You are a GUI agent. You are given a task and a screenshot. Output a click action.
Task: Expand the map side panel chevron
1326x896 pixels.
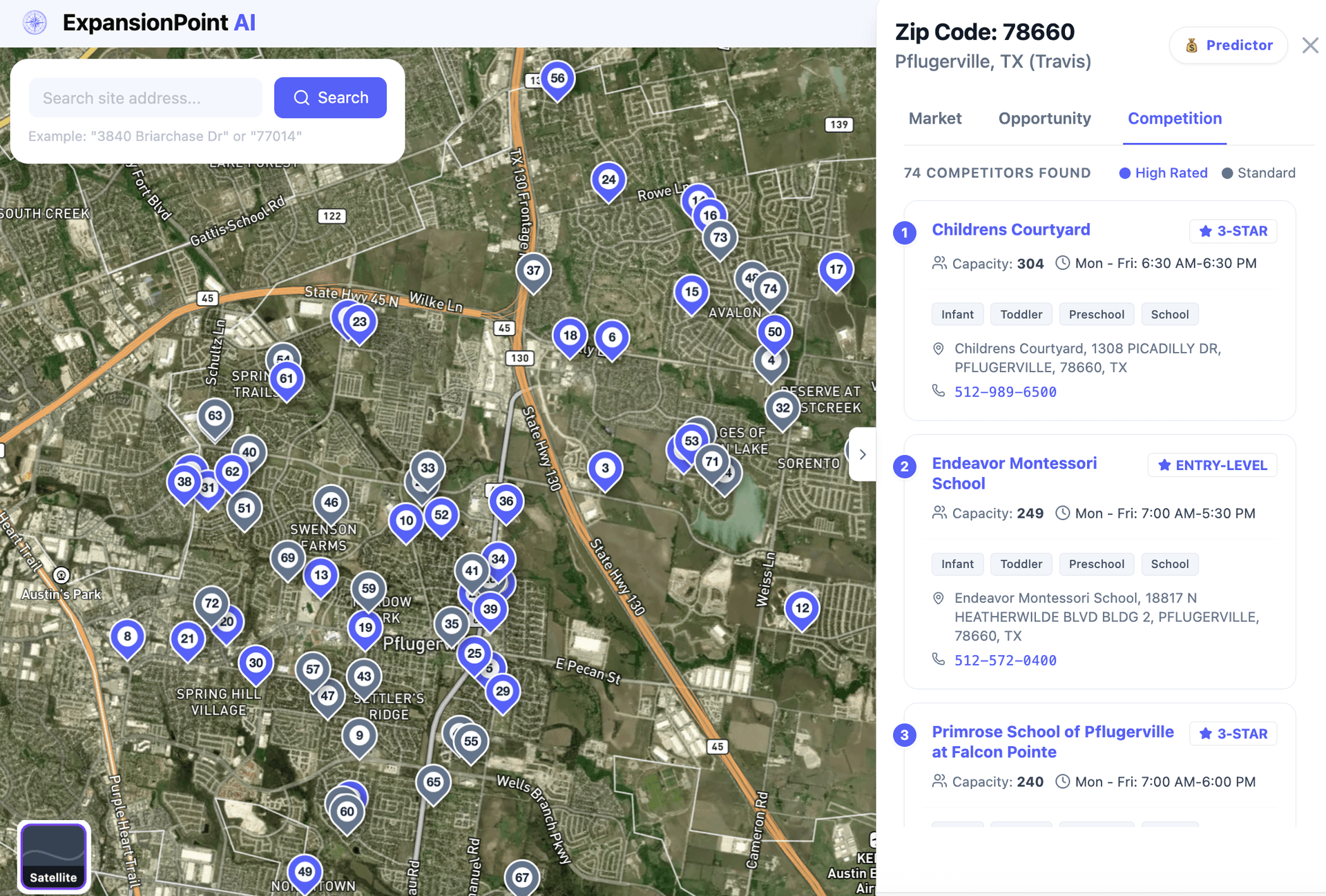pos(862,454)
